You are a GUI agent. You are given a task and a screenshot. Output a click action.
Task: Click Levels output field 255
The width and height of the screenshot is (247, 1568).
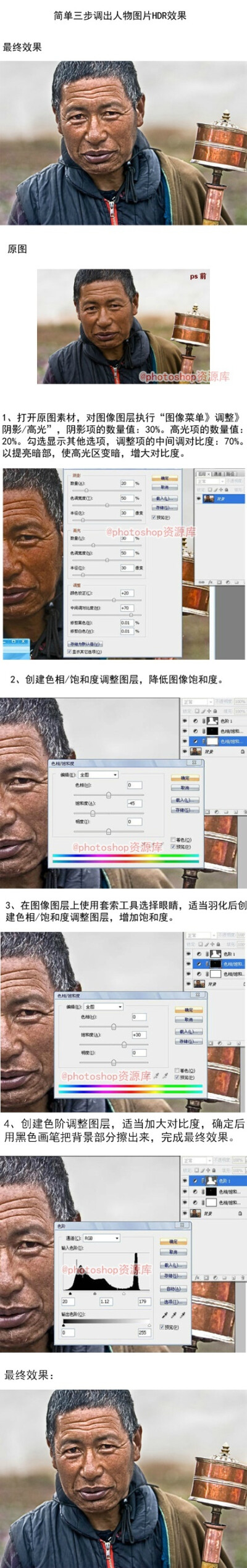tap(143, 1332)
